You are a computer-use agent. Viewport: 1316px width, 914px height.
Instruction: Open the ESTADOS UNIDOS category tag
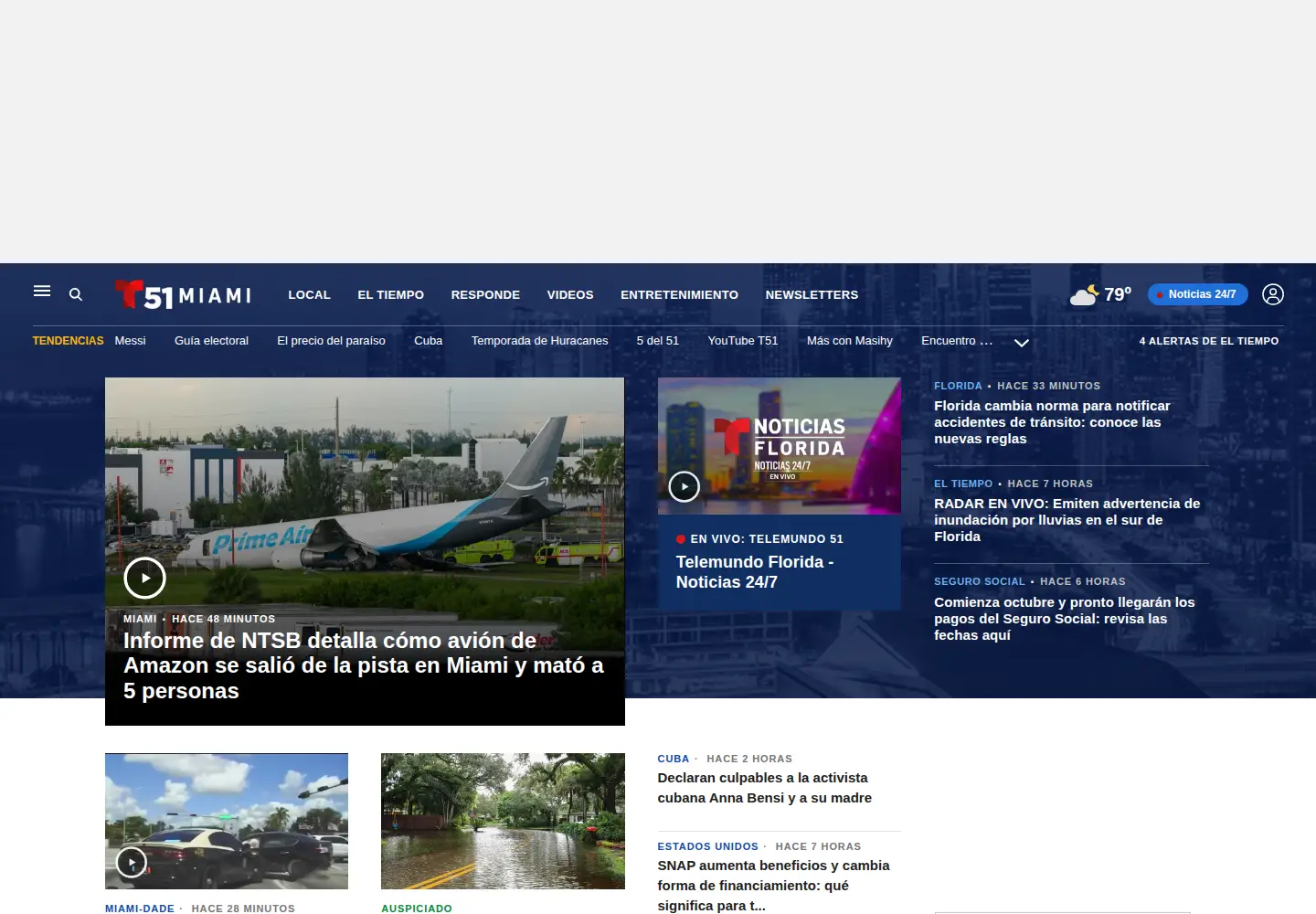(x=707, y=846)
